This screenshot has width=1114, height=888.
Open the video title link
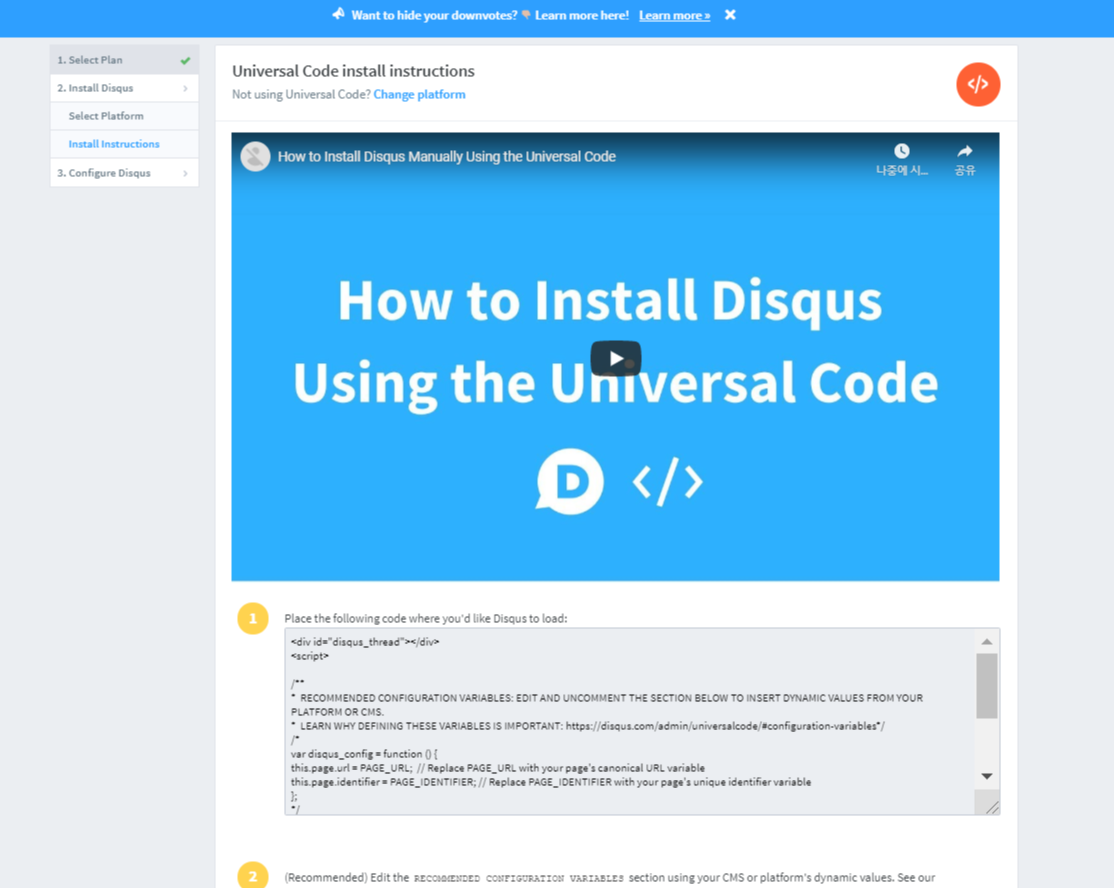point(446,156)
